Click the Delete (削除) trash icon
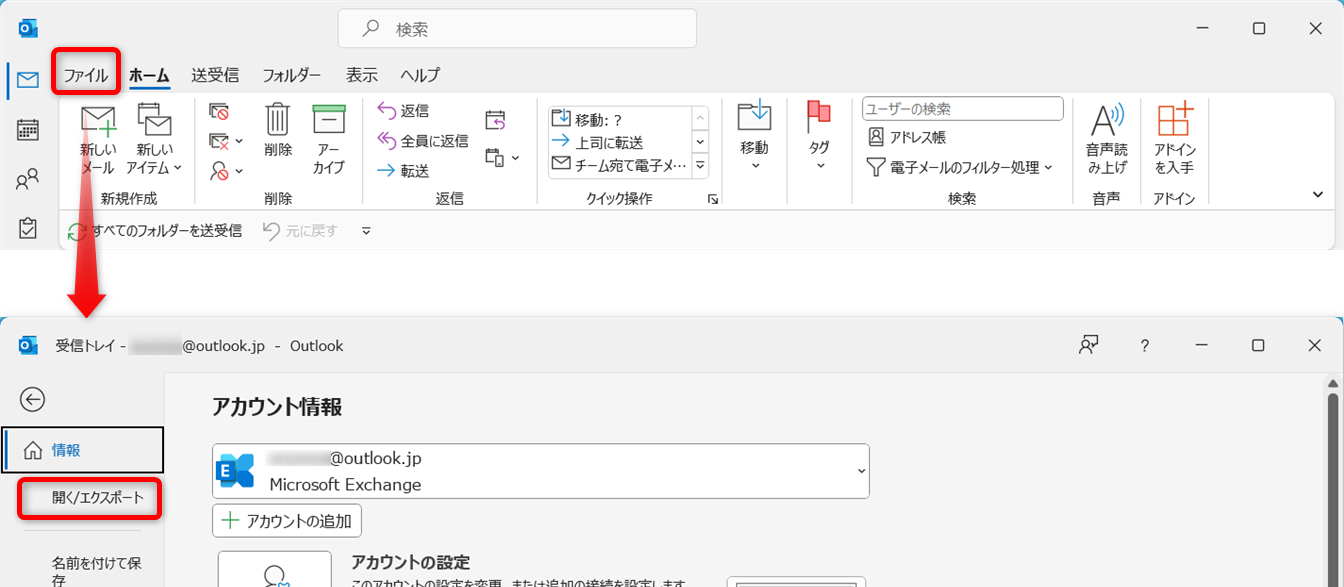1344x587 pixels. pos(278,121)
